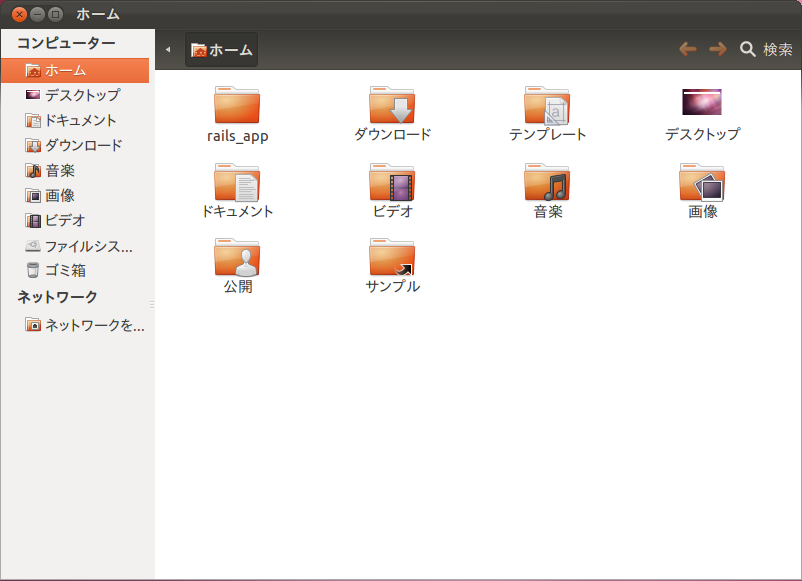Minimize the ホーム window
Image resolution: width=802 pixels, height=581 pixels.
(x=37, y=14)
